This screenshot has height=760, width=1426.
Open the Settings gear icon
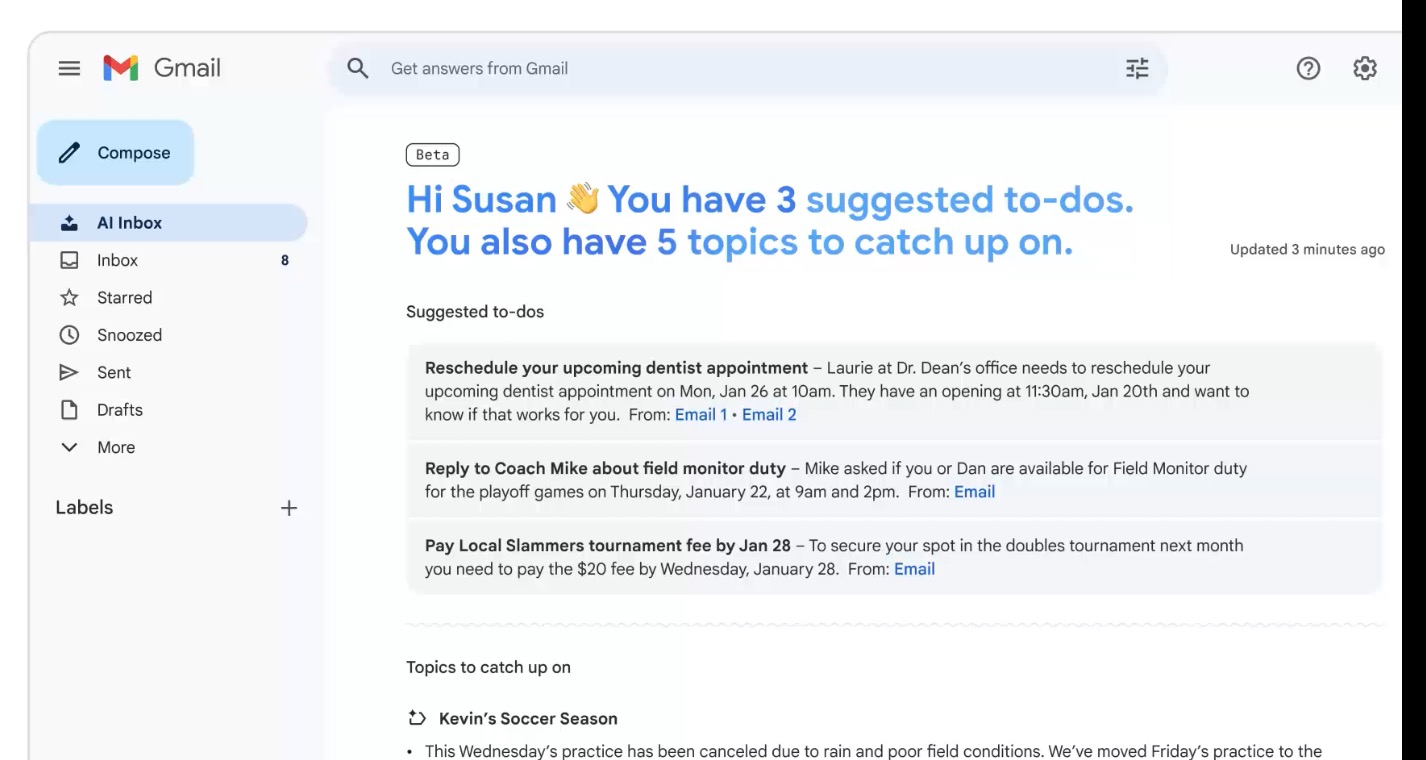coord(1365,68)
